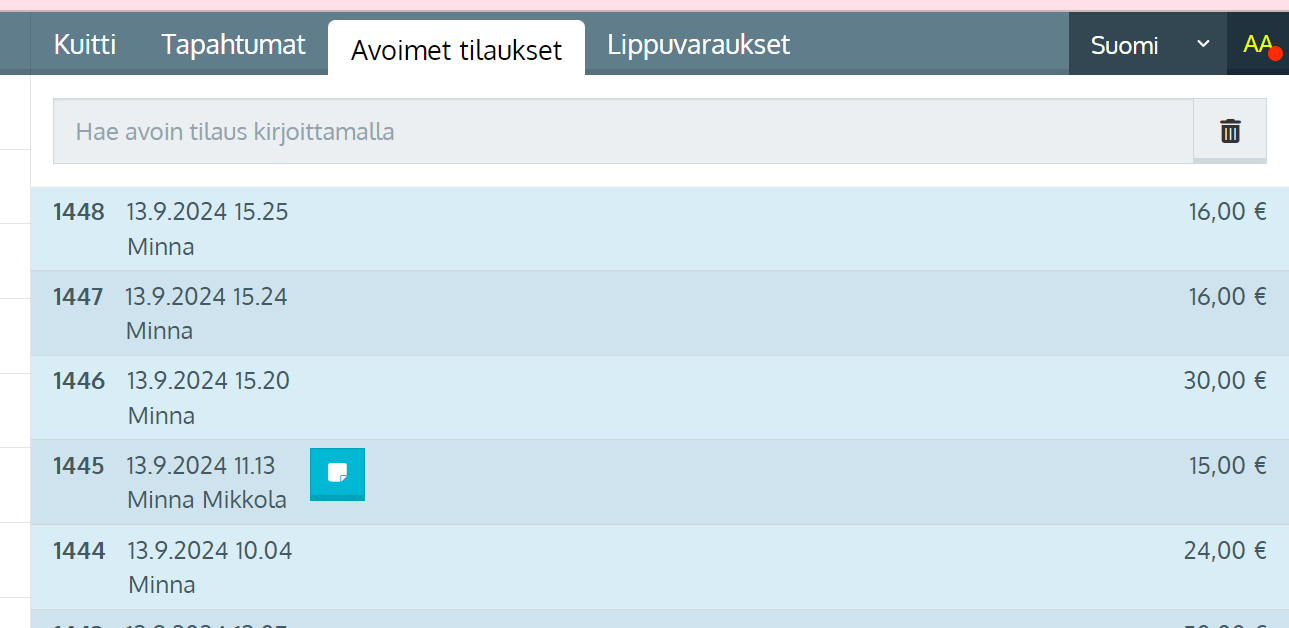The height and width of the screenshot is (628, 1289).
Task: Open order 1446 worth 30,00 €
Action: pyautogui.click(x=660, y=398)
